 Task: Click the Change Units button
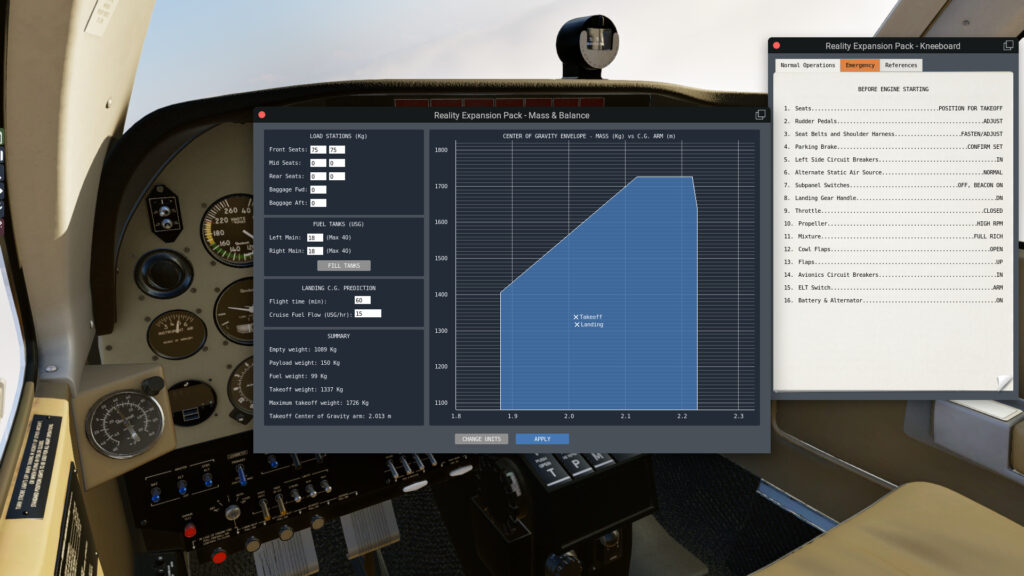pyautogui.click(x=481, y=439)
